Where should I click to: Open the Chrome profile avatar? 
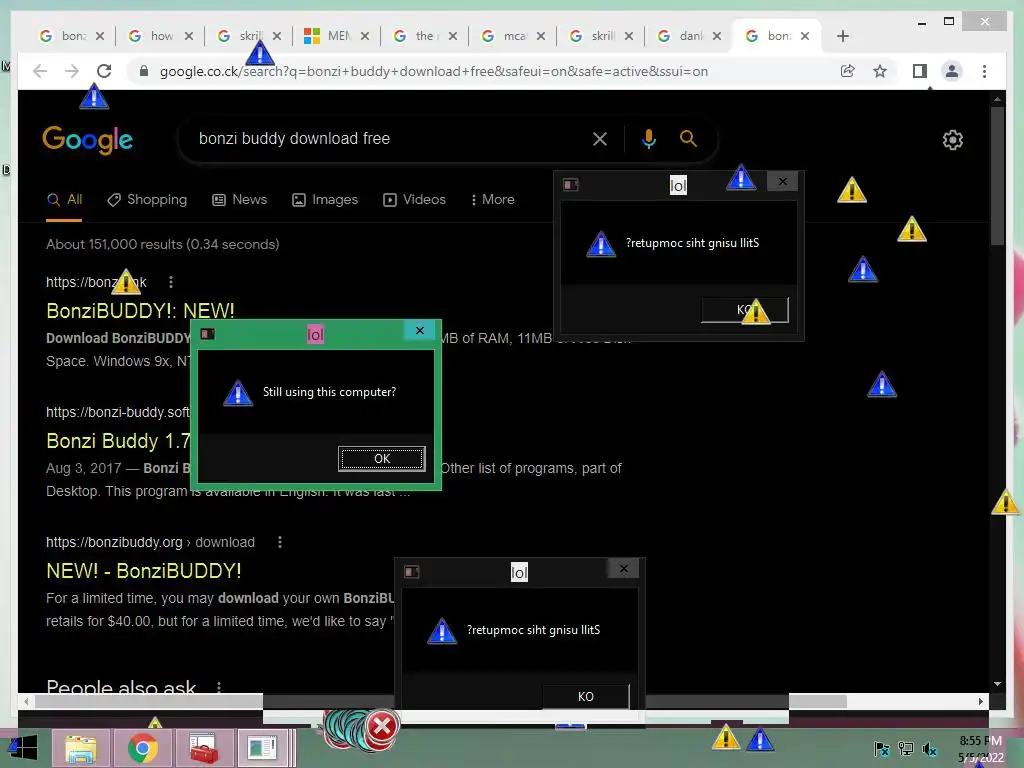952,71
